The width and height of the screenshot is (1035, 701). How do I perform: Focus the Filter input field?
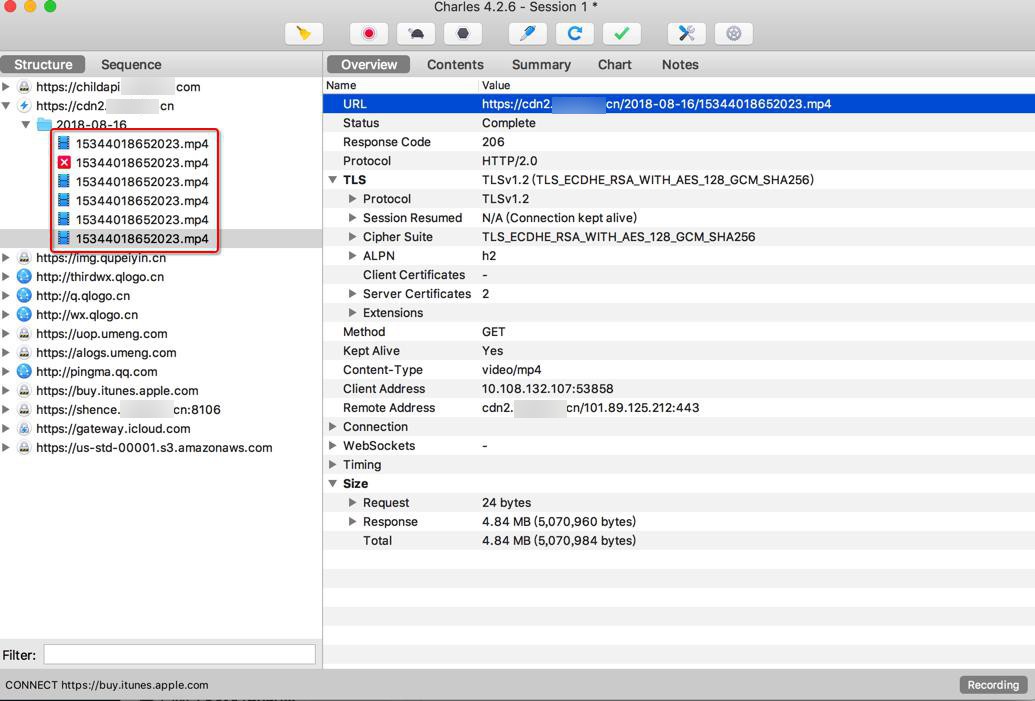click(180, 655)
